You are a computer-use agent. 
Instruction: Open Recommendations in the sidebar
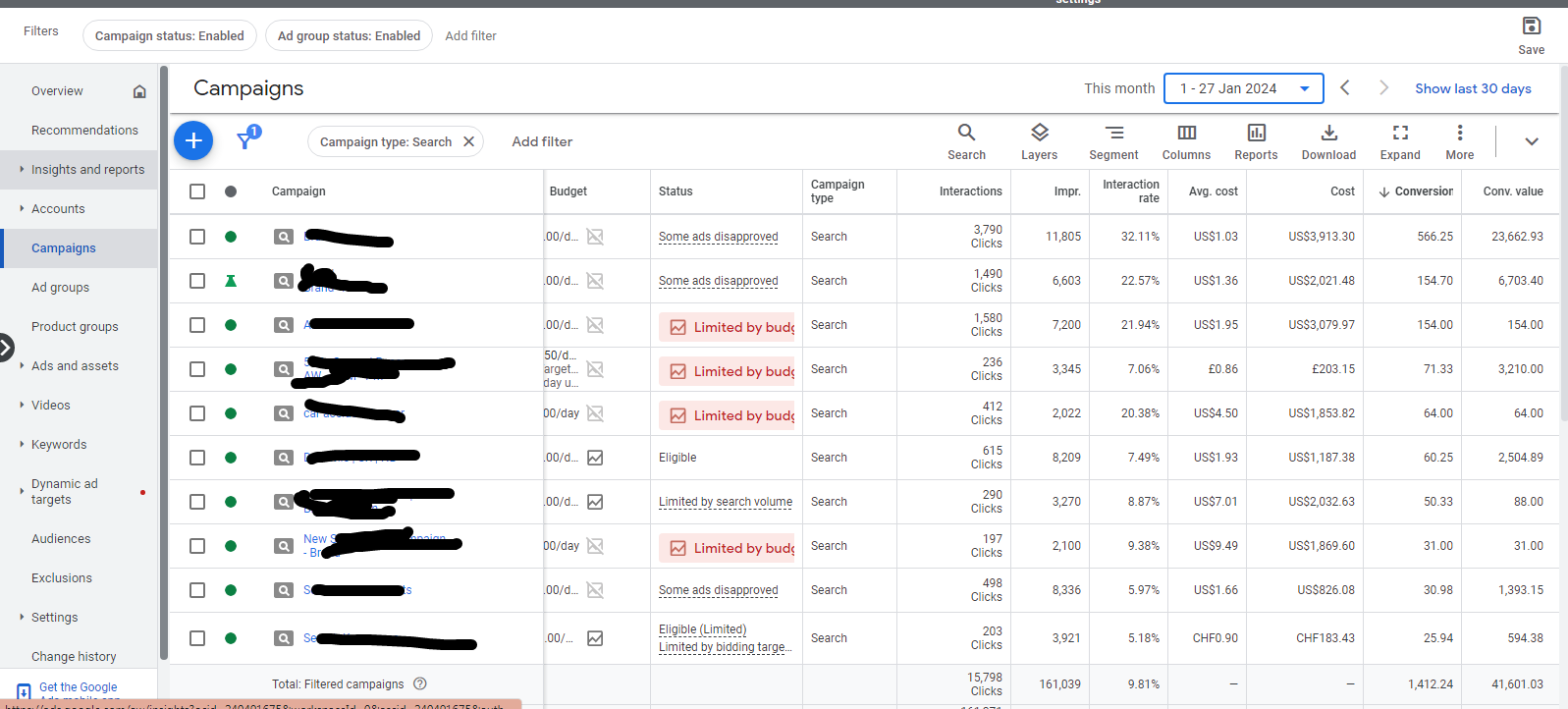(x=84, y=131)
